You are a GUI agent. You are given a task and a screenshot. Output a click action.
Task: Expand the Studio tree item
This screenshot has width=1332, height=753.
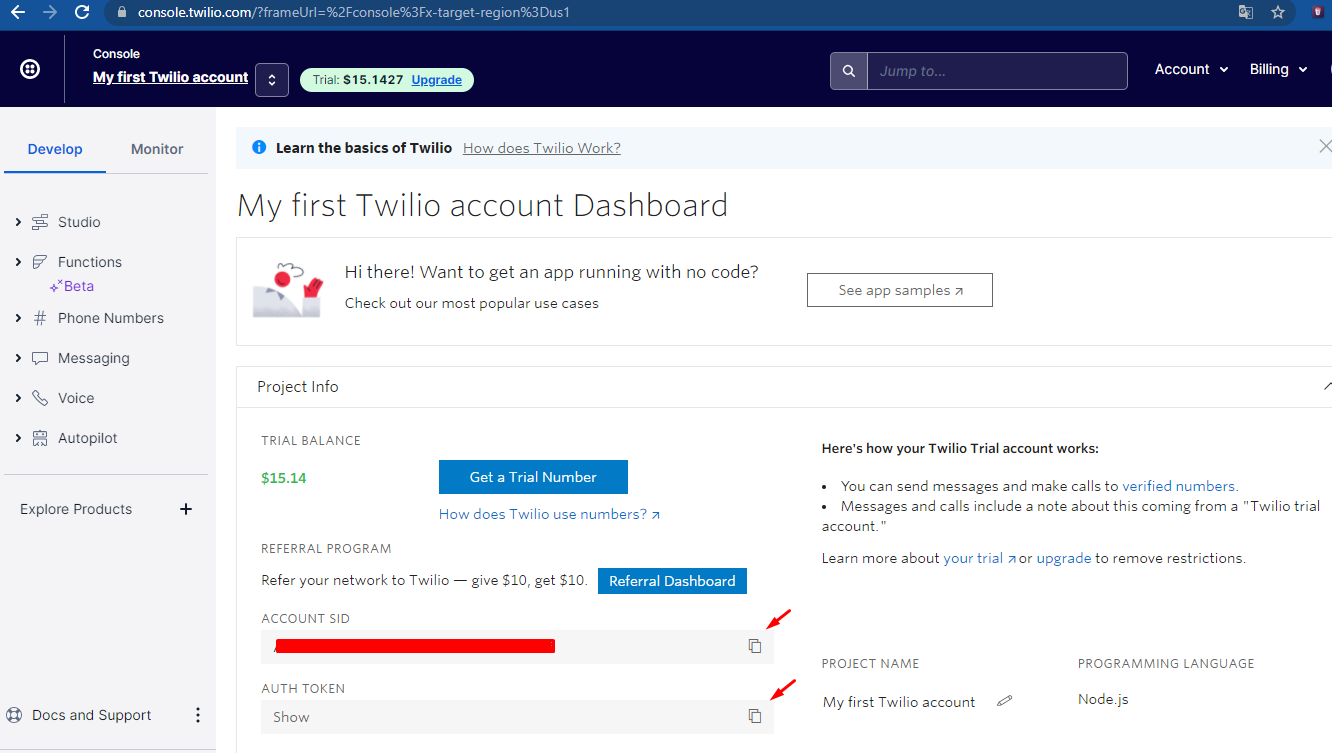[18, 222]
